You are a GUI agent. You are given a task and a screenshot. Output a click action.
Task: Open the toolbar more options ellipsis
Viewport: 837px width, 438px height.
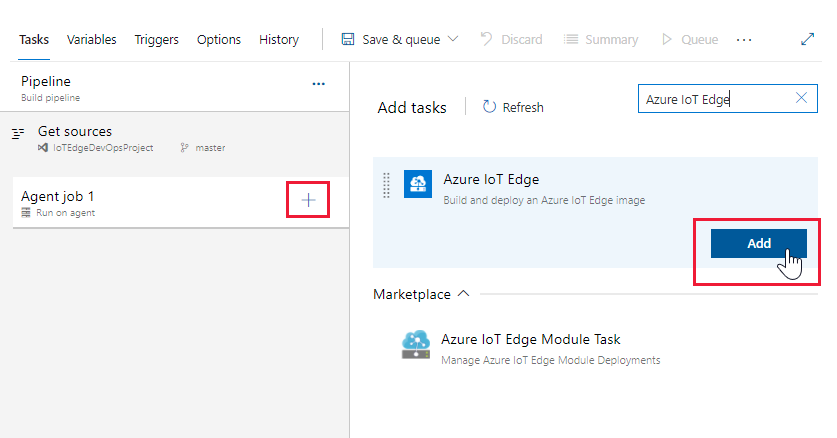(x=744, y=40)
